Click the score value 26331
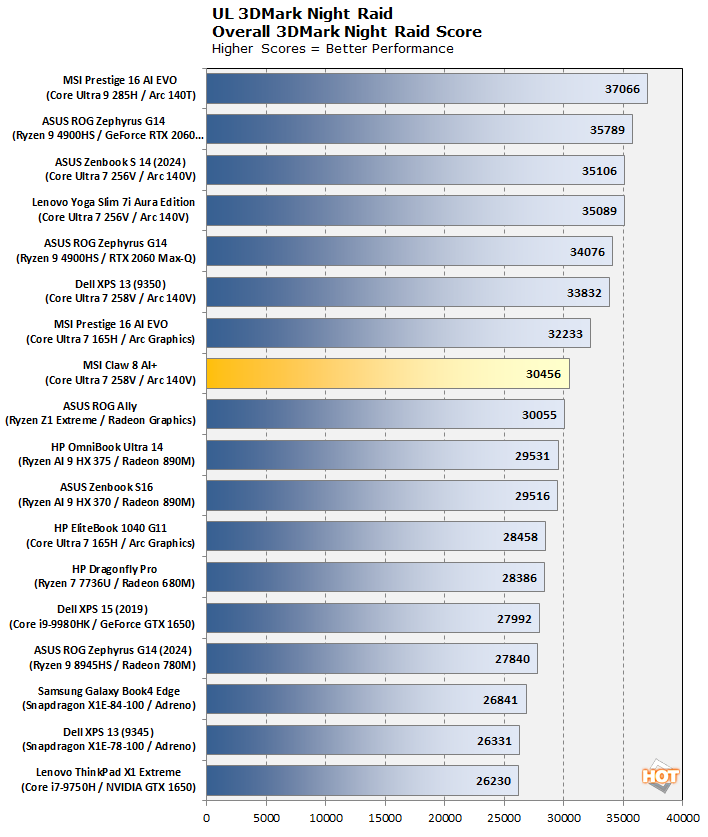This screenshot has height=837, width=708. [x=494, y=741]
